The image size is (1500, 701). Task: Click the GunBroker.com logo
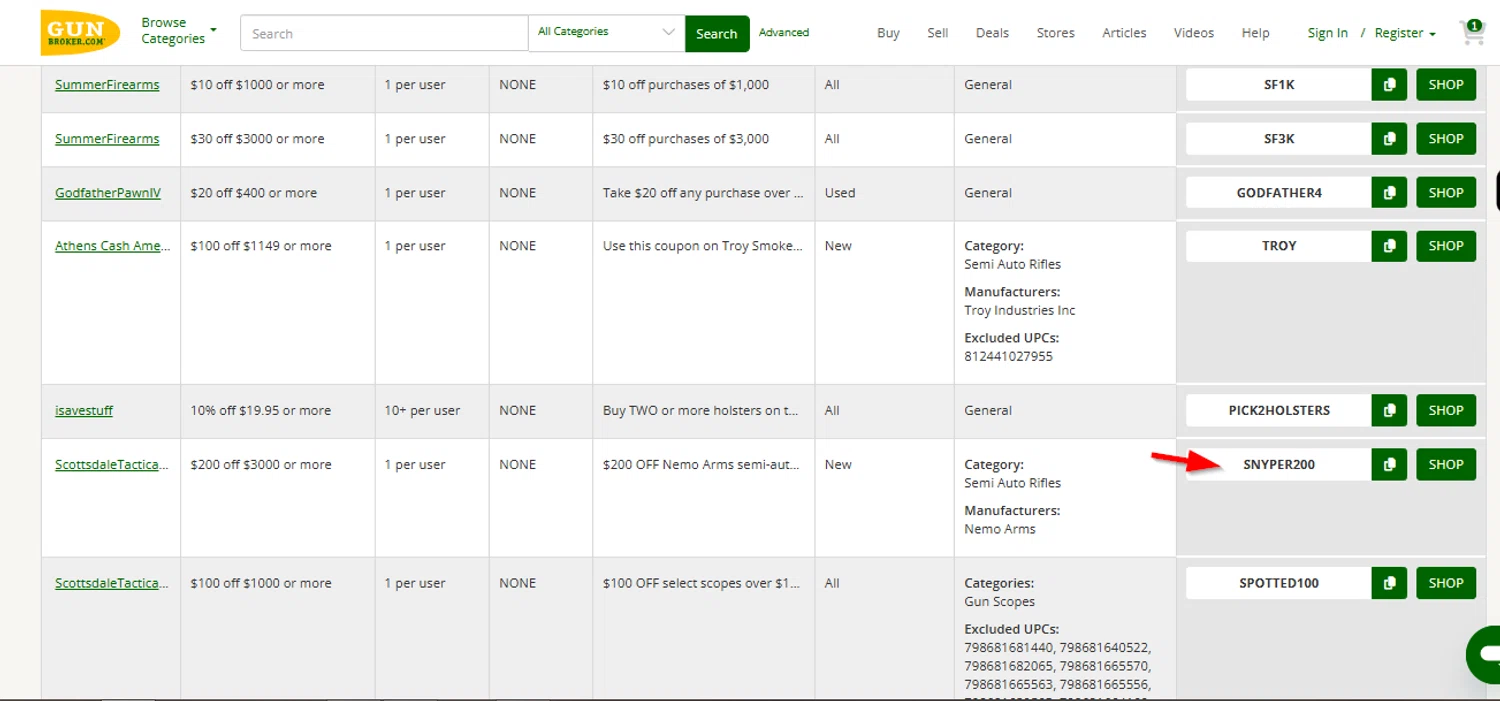click(x=80, y=33)
